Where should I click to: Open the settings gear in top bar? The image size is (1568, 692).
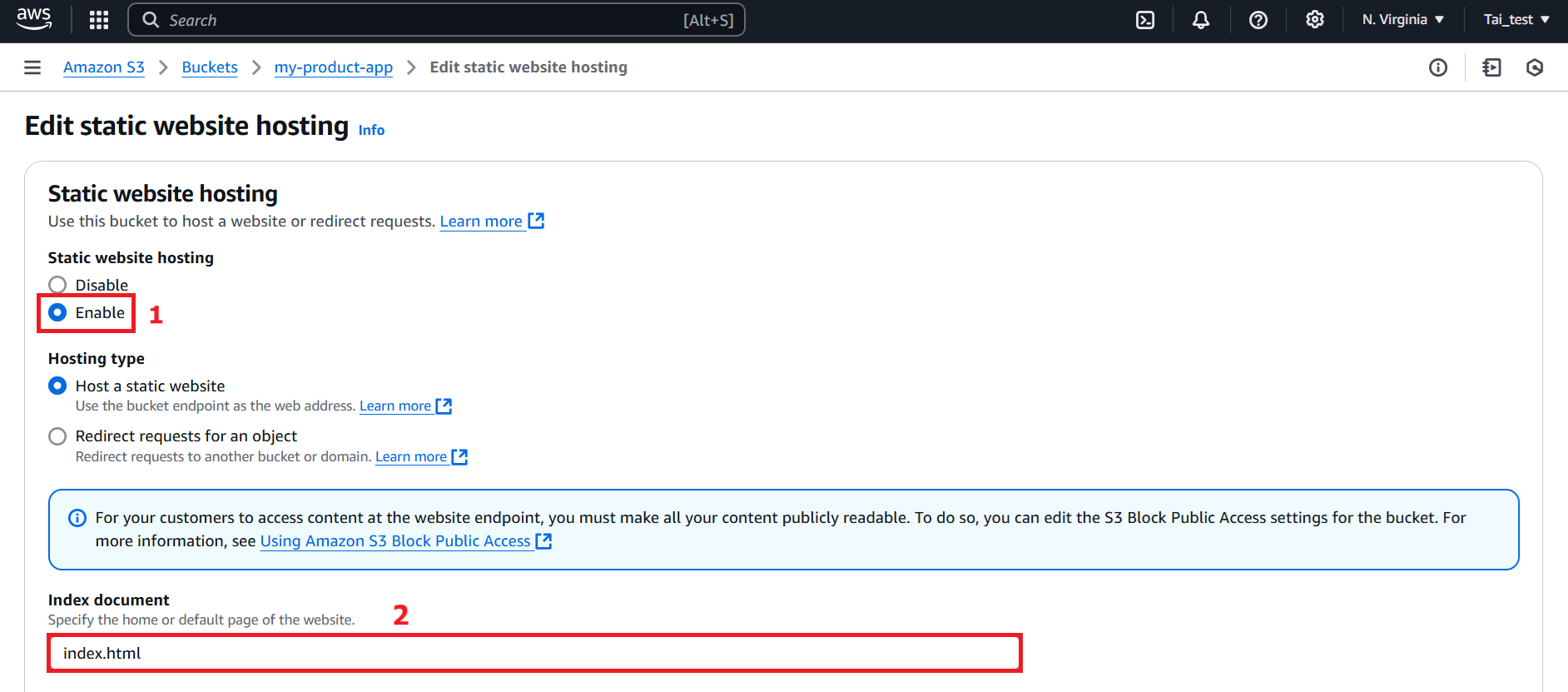pyautogui.click(x=1315, y=20)
